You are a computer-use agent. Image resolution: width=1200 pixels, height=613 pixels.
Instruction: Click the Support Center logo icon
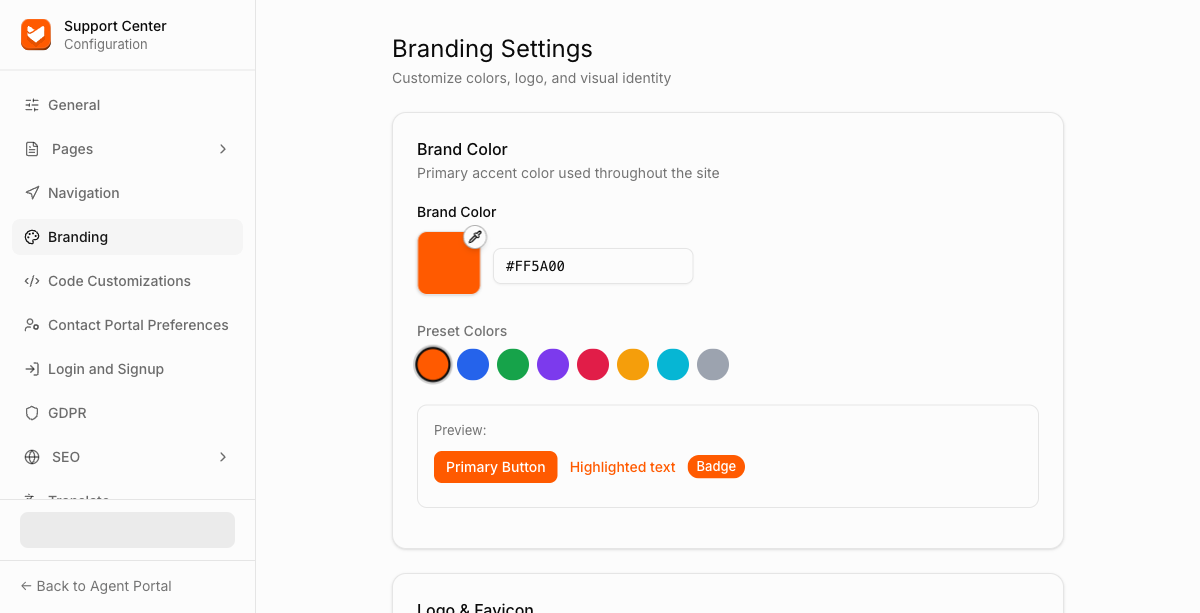point(36,35)
